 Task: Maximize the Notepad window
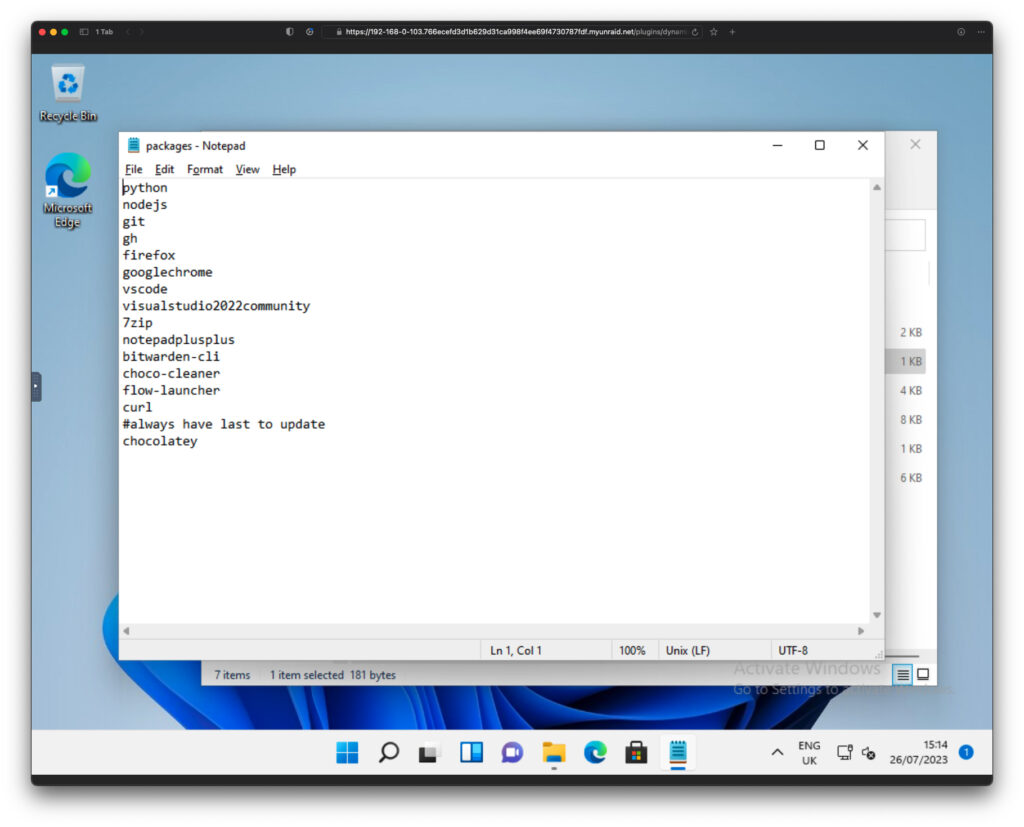click(x=820, y=145)
